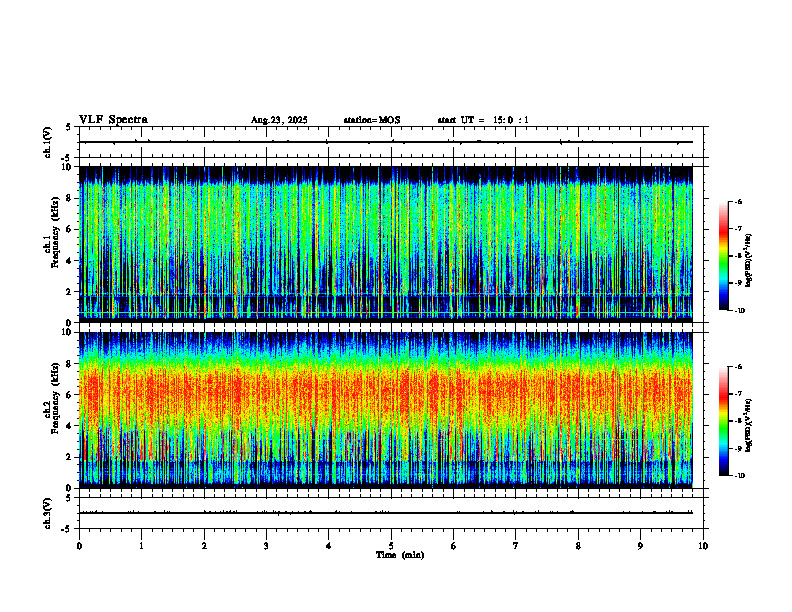Screen dimensions: 792x612
Task: Click time axis tick label '5'
Action: point(391,546)
